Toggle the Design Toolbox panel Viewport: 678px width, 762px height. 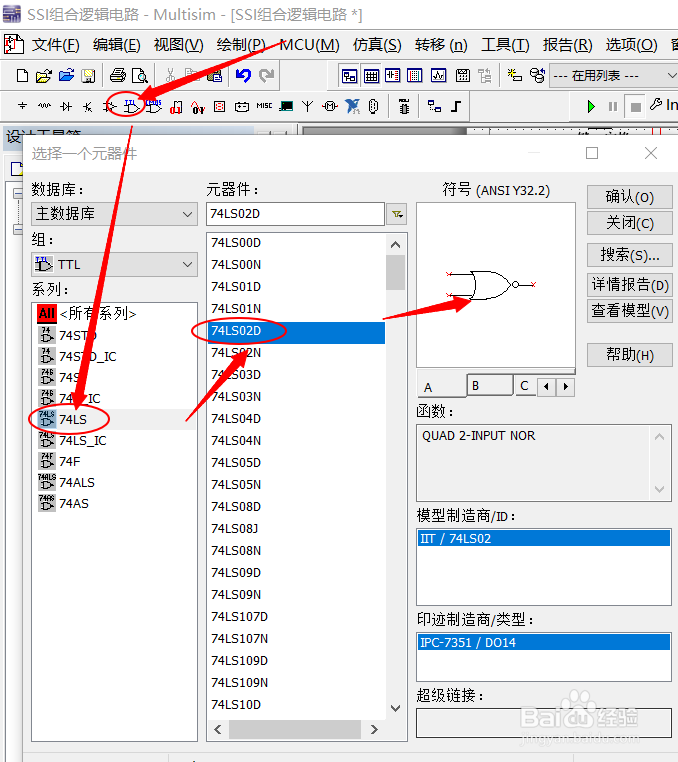tap(349, 76)
